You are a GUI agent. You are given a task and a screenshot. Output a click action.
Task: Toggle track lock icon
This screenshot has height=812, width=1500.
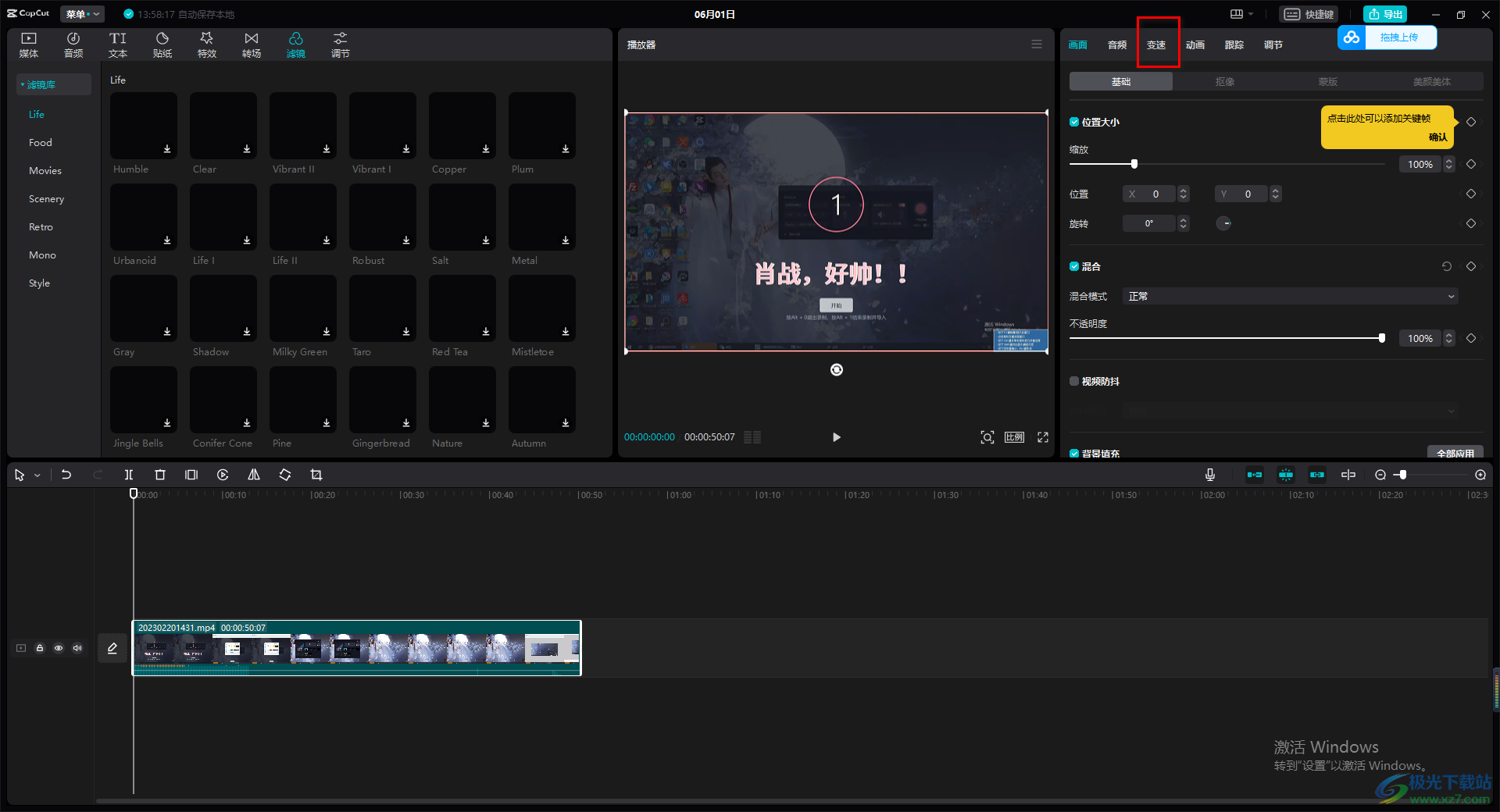pyautogui.click(x=40, y=648)
